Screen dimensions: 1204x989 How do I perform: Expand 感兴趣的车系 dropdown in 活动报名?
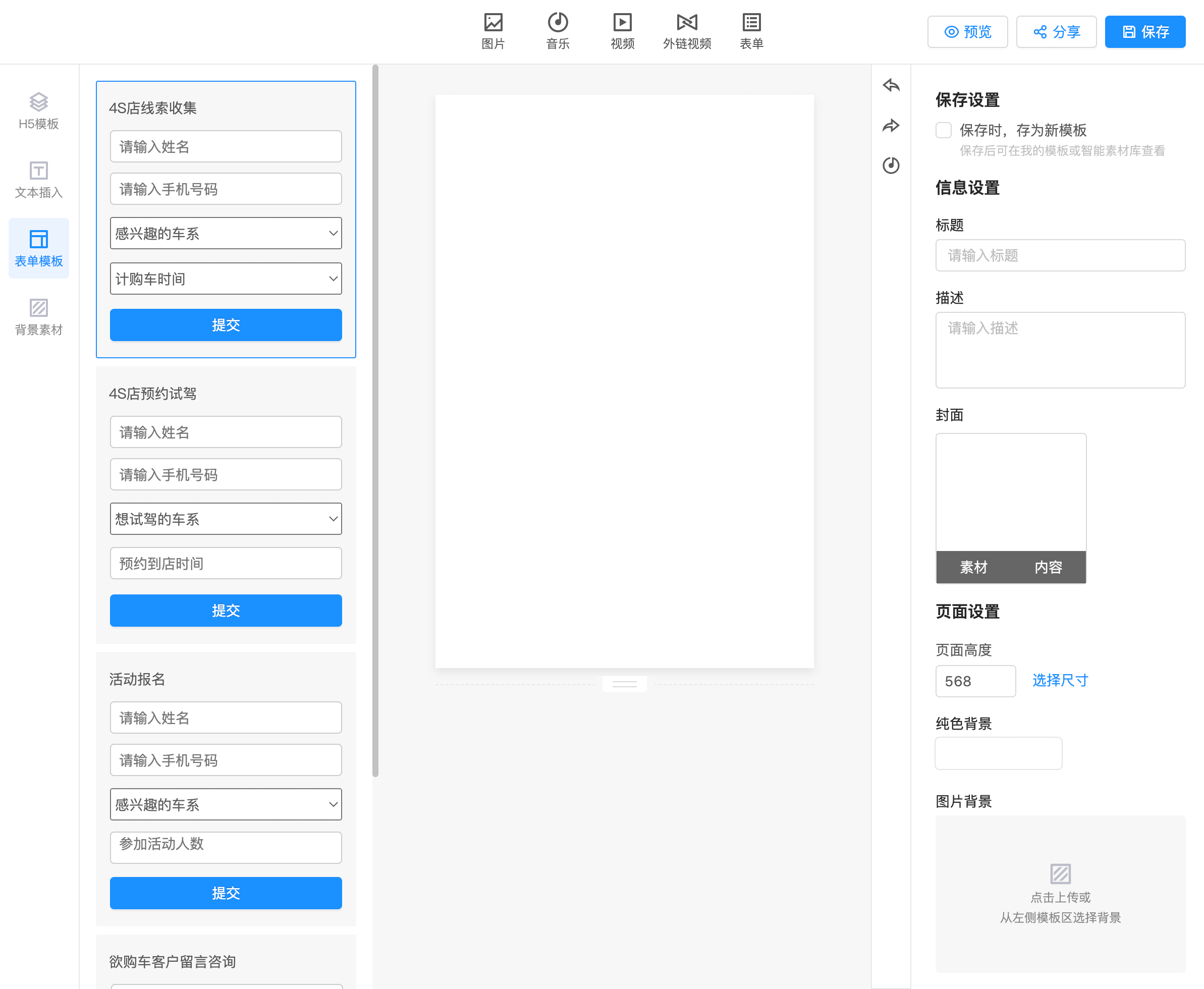[x=226, y=804]
